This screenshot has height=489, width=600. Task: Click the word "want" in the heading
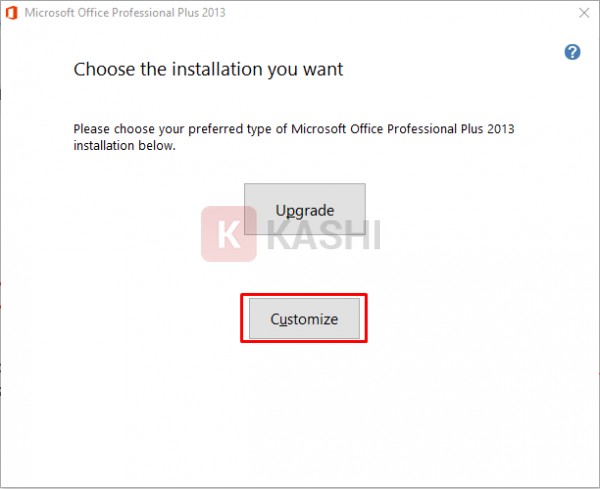click(323, 70)
